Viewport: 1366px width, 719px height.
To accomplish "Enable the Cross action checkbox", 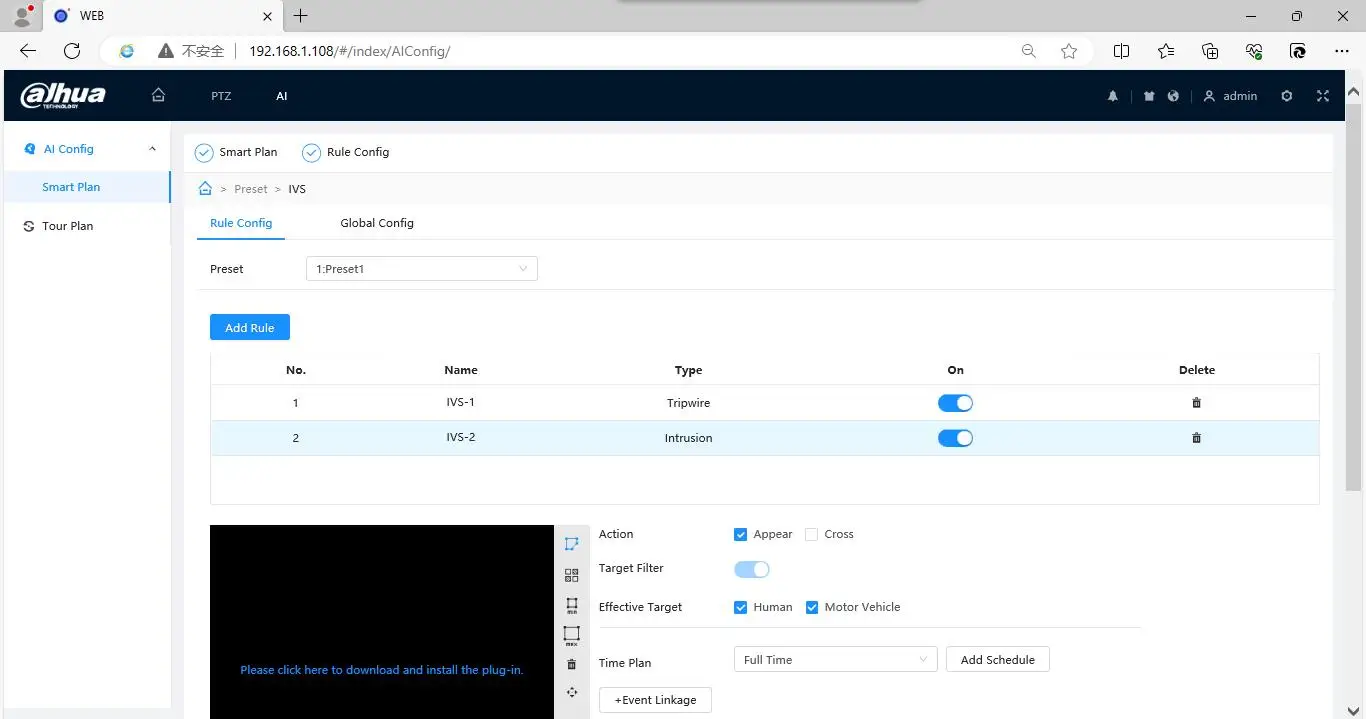I will coord(812,535).
